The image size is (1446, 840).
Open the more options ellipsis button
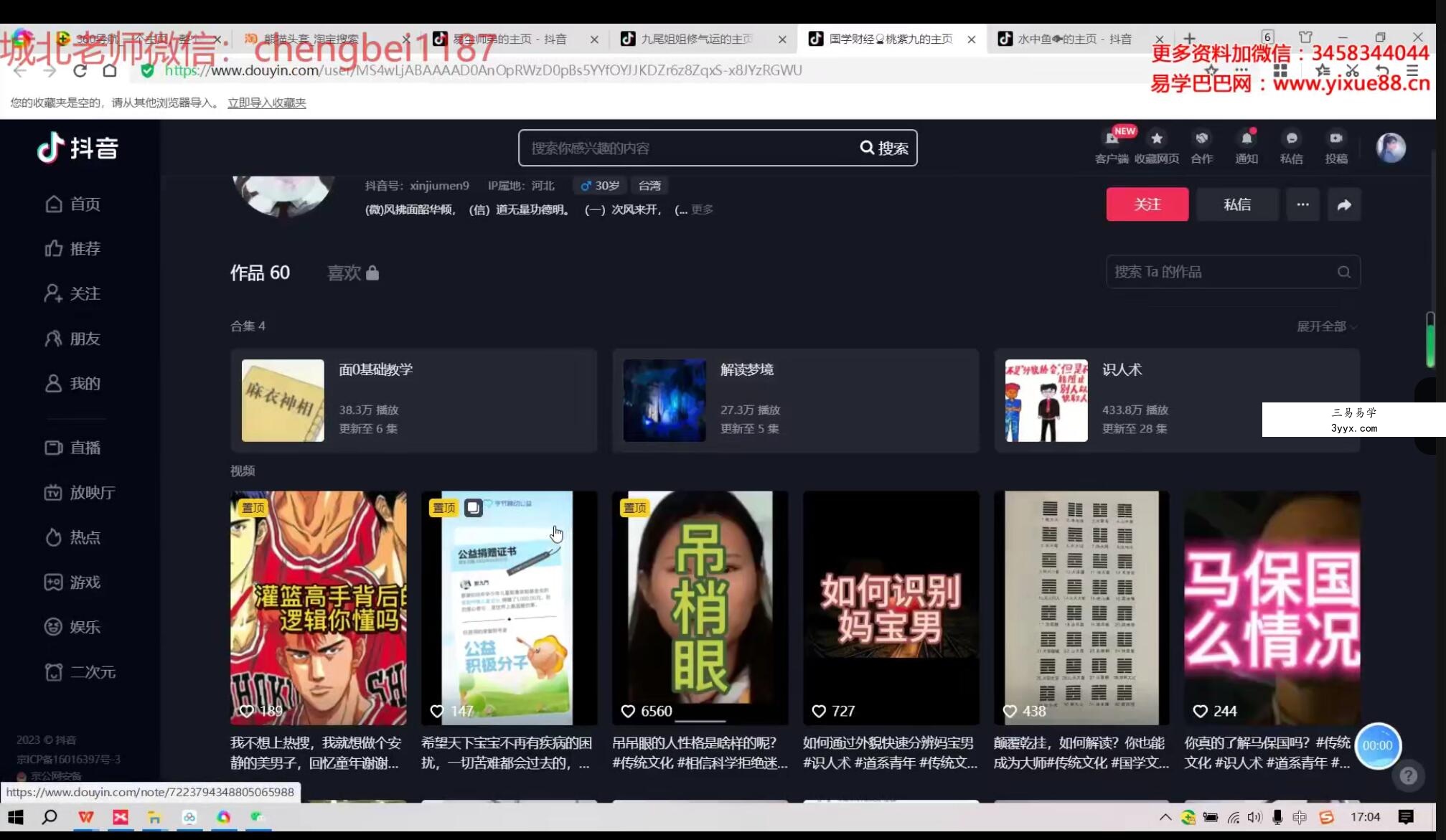tap(1302, 204)
